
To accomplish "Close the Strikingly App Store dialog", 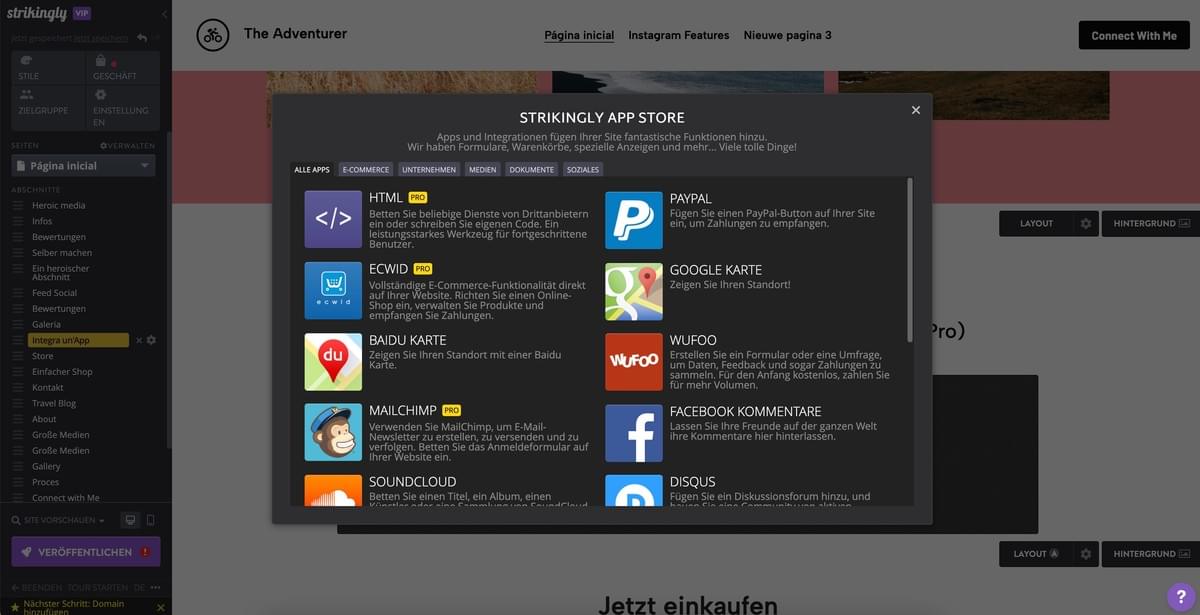I will [x=915, y=110].
